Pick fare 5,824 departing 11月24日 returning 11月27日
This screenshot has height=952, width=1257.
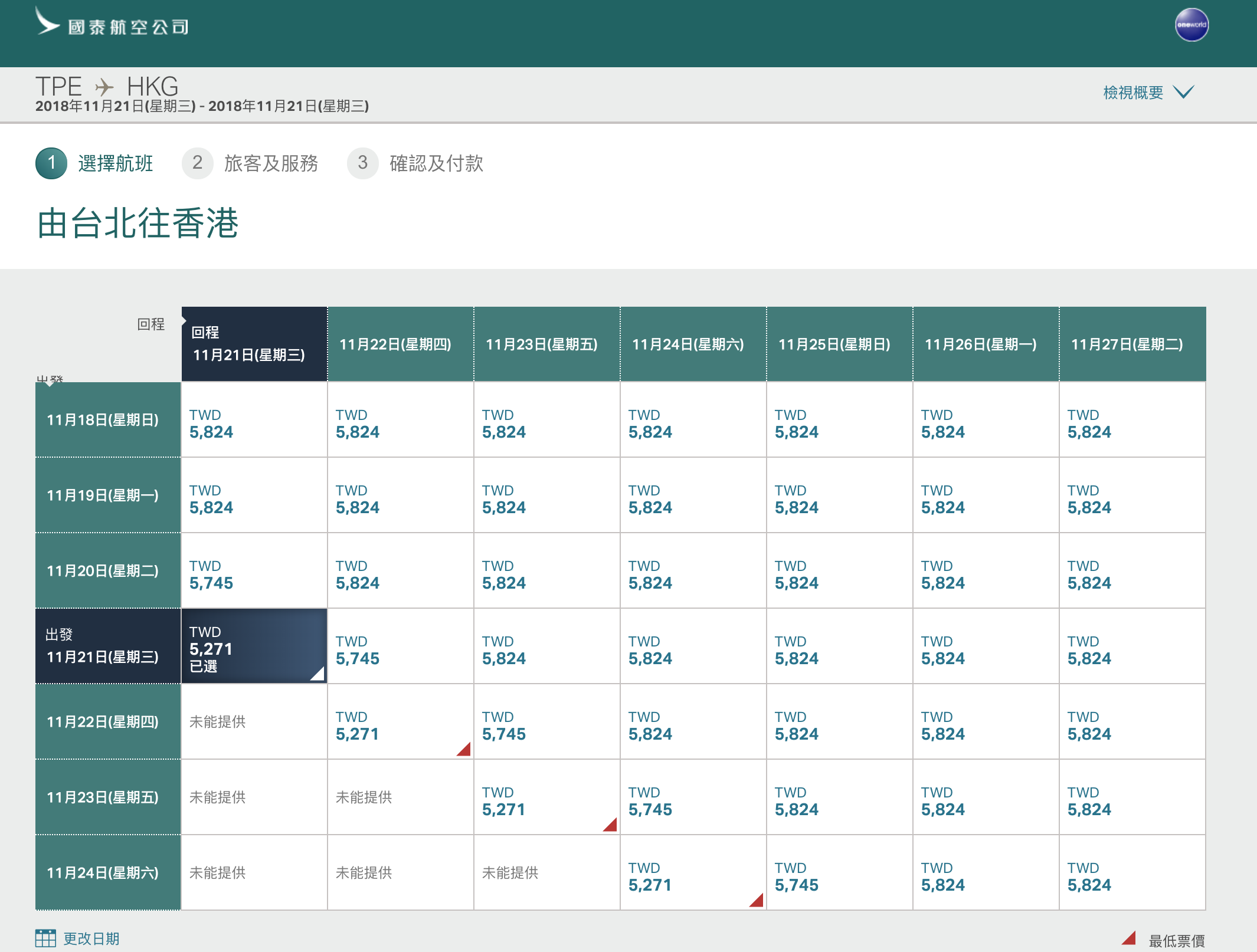click(1132, 872)
